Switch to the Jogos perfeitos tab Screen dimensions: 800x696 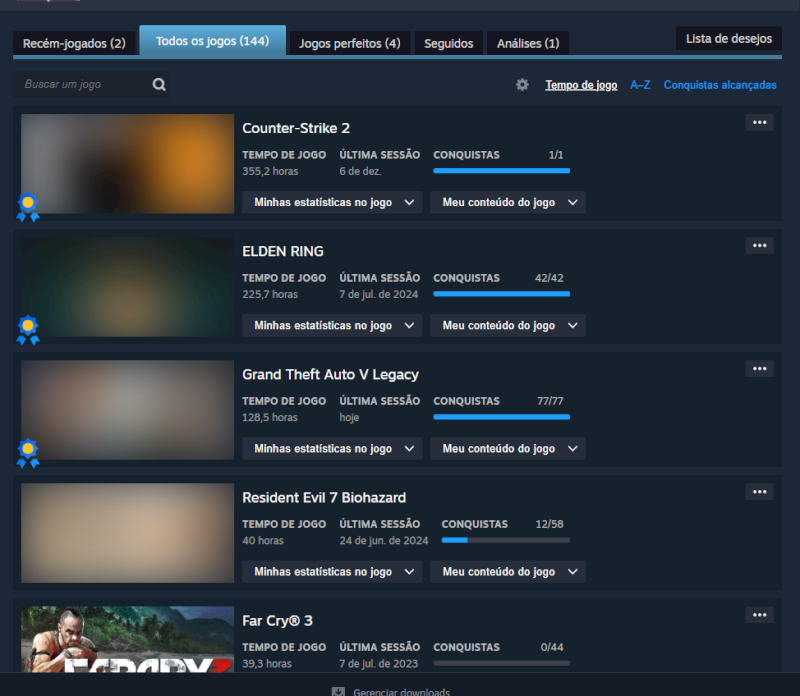tap(350, 43)
